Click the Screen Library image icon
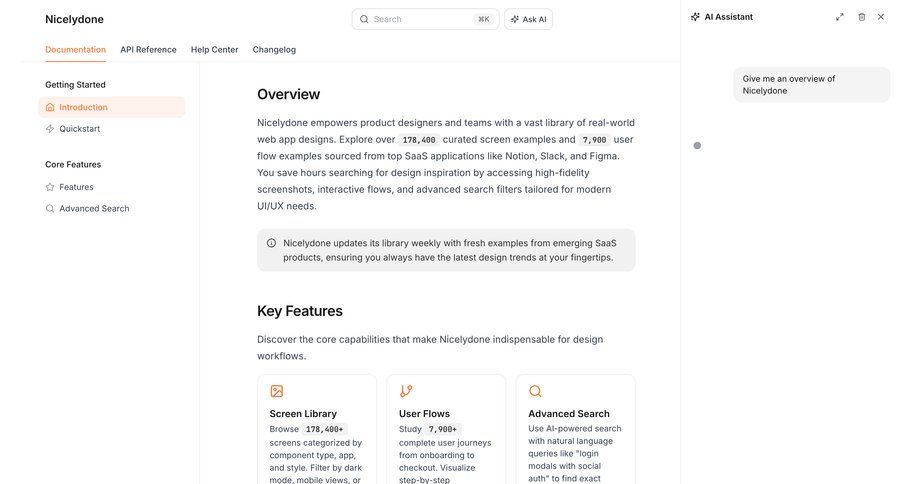 tap(277, 391)
